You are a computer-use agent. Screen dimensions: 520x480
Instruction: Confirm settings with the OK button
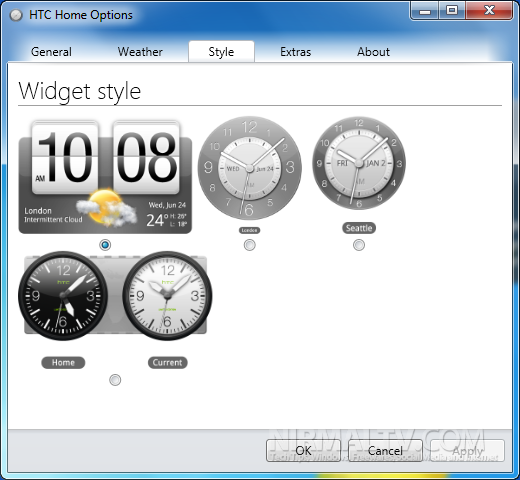point(303,451)
